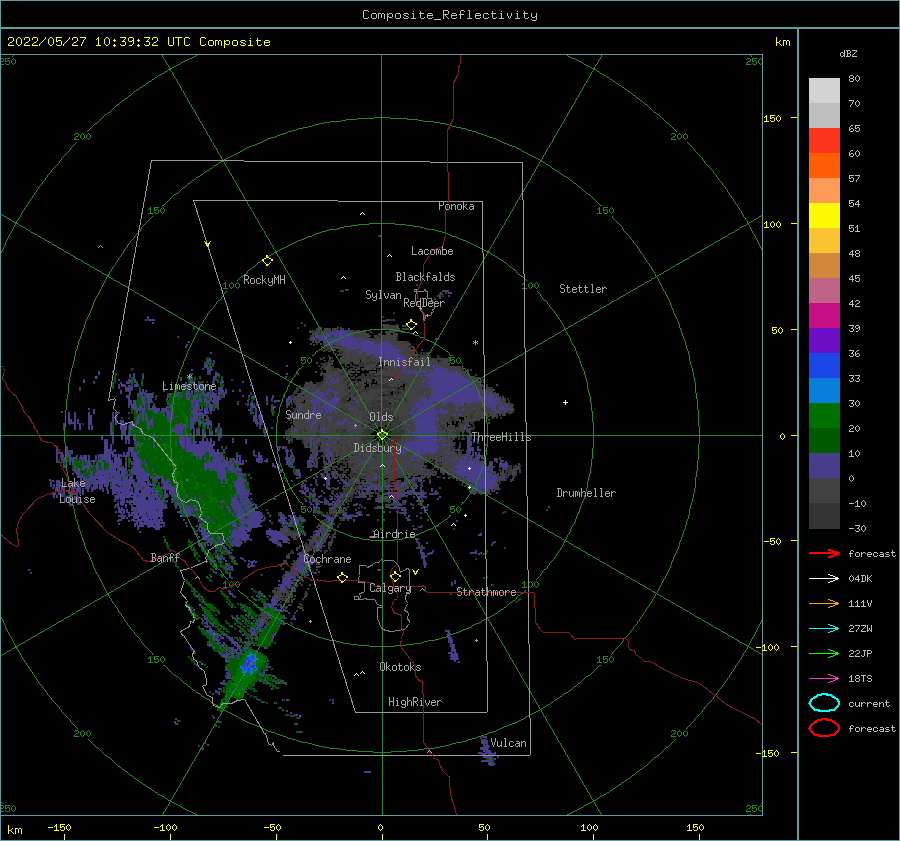
Task: Select the purple 36-39 dBZ swatch
Action: (824, 341)
